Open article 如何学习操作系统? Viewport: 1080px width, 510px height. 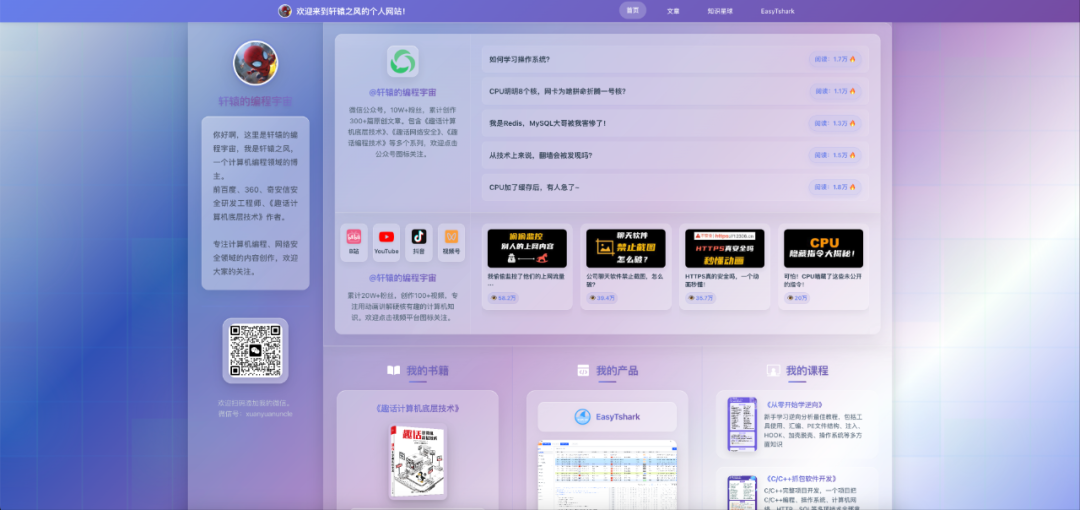519,60
